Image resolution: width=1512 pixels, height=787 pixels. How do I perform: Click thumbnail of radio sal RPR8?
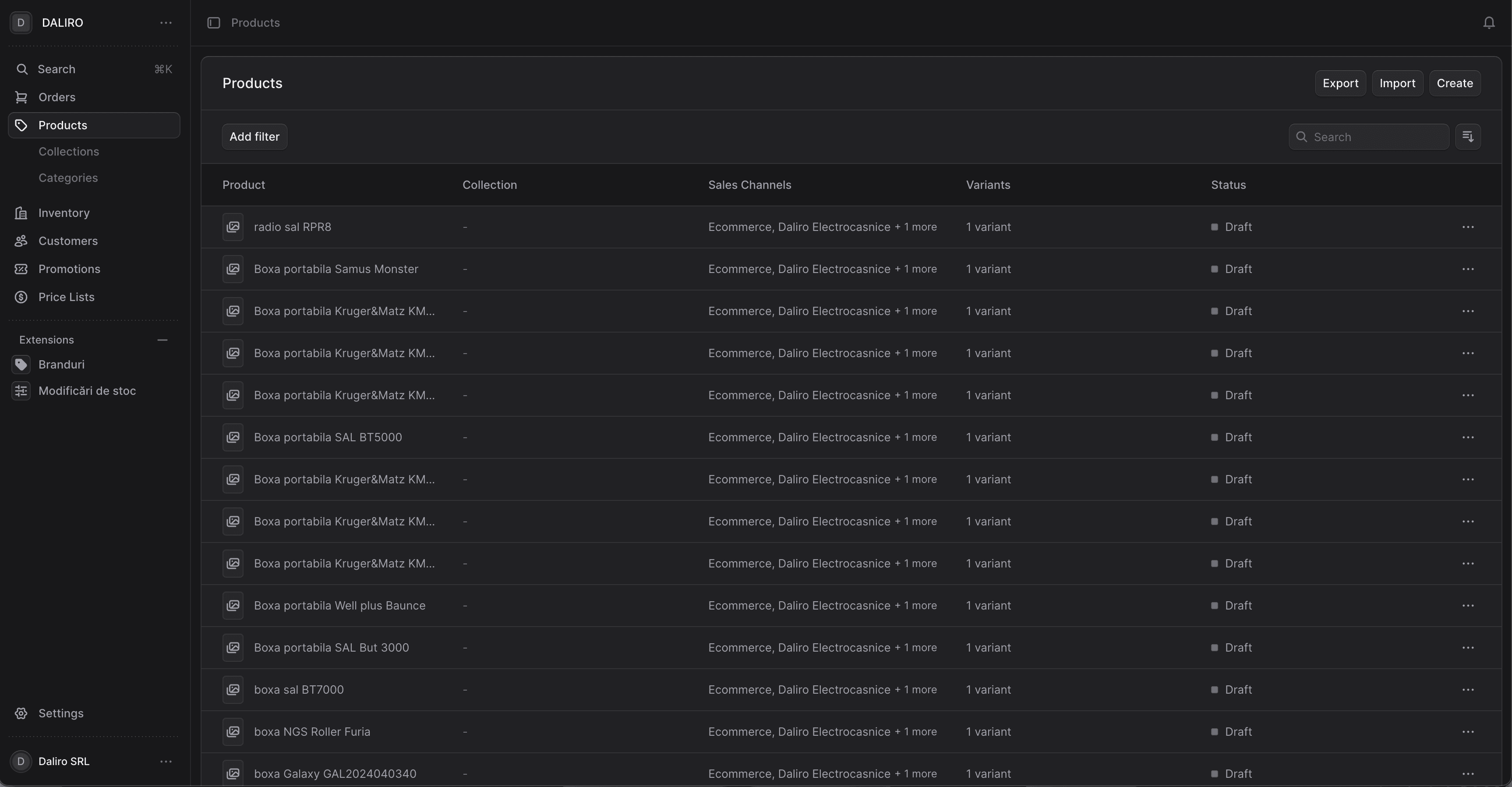(233, 227)
